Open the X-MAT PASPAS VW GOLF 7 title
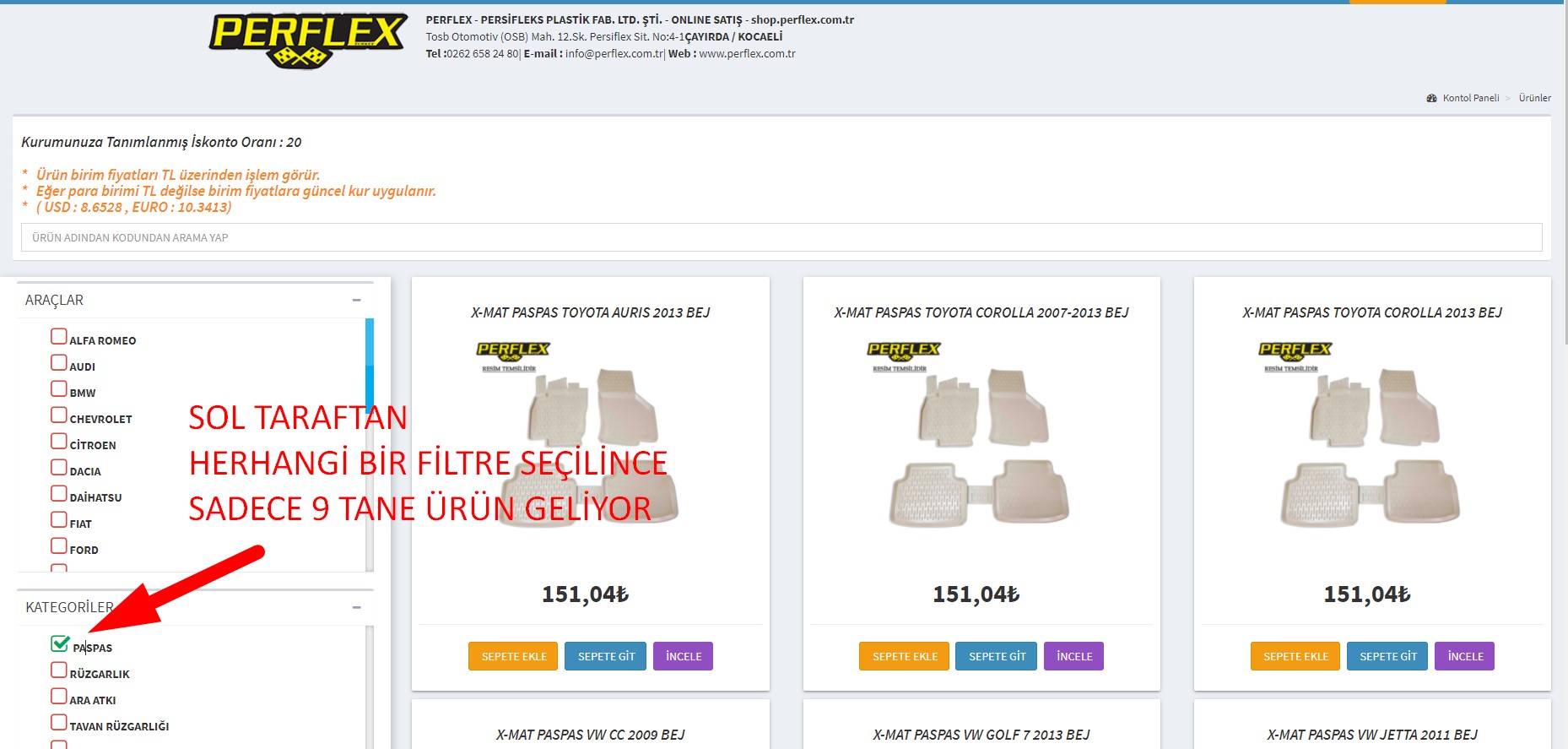The width and height of the screenshot is (1568, 749). coord(981,735)
